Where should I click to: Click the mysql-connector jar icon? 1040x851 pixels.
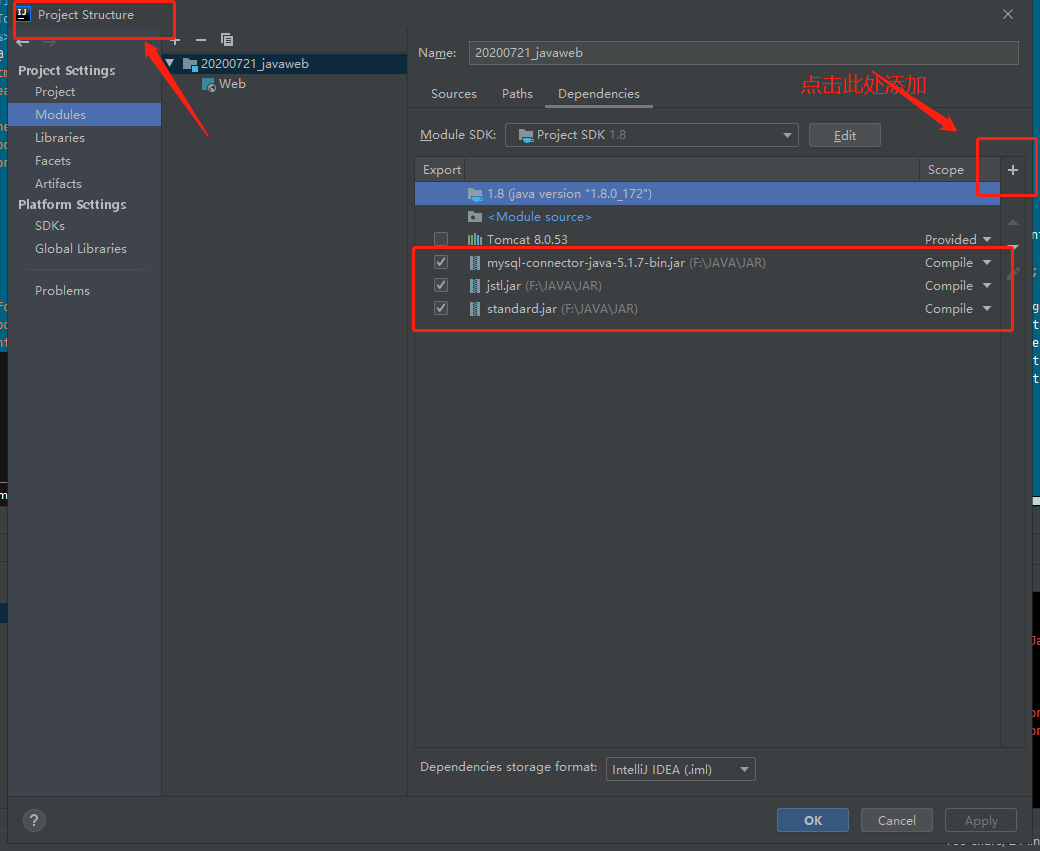475,263
